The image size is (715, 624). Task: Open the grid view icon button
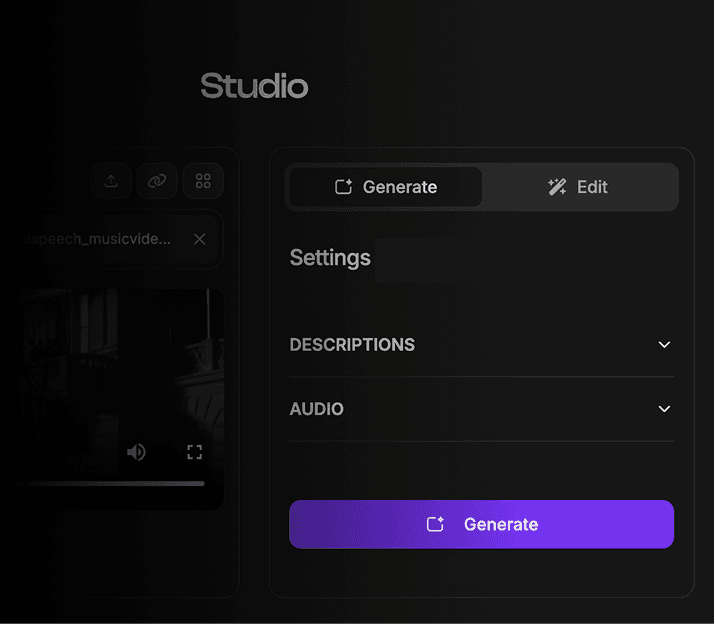pos(203,181)
